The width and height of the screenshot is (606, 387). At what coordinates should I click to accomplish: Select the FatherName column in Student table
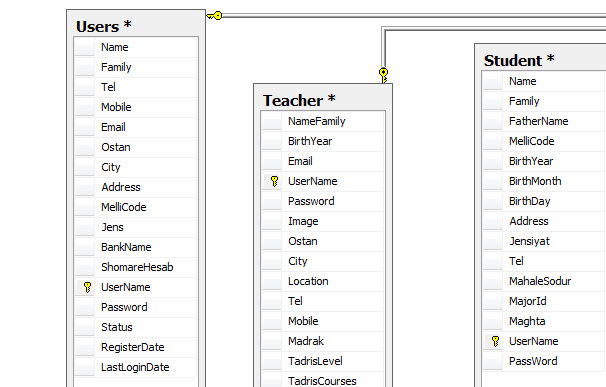tap(544, 121)
